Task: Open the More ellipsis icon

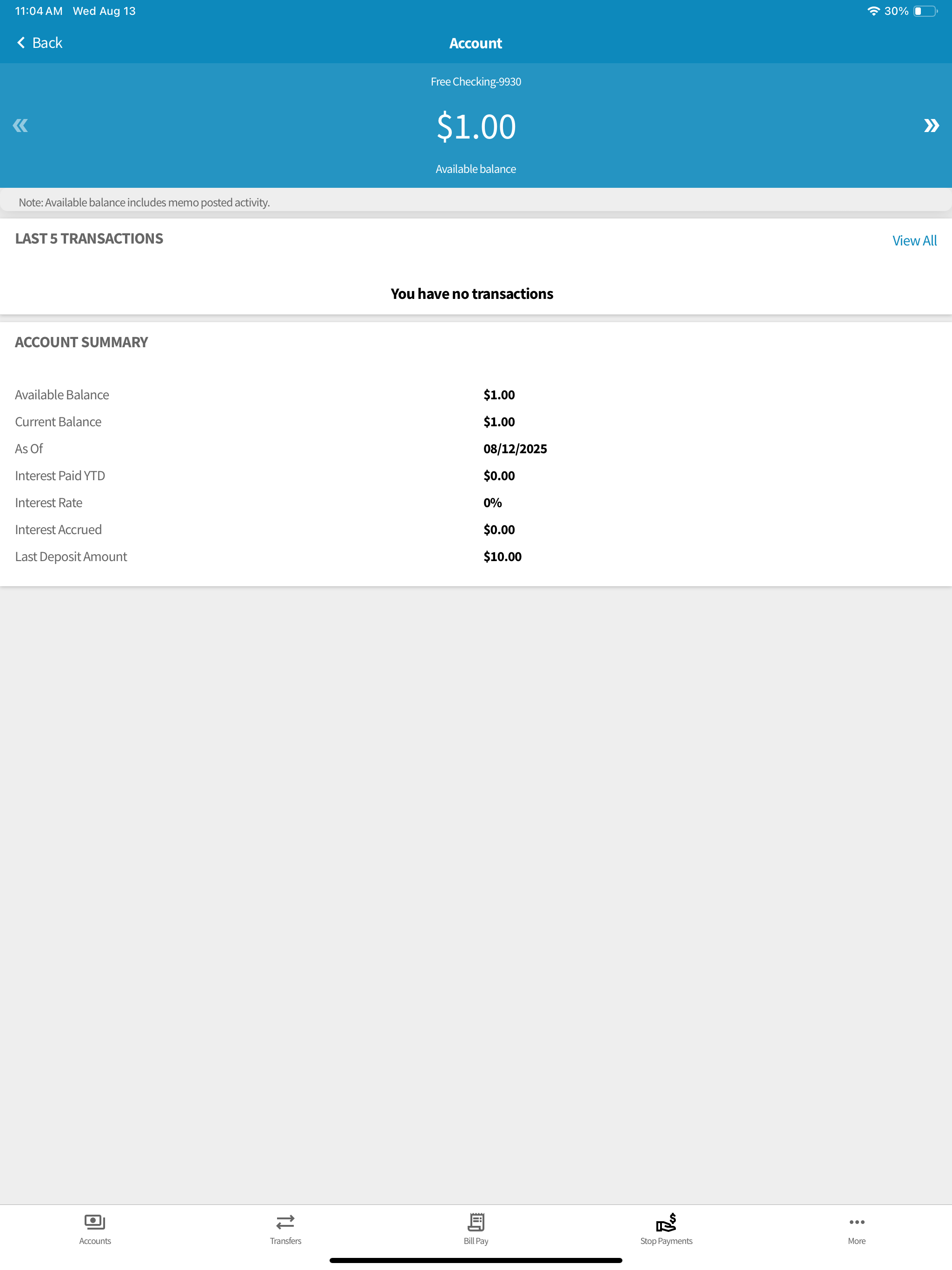Action: pyautogui.click(x=857, y=1222)
